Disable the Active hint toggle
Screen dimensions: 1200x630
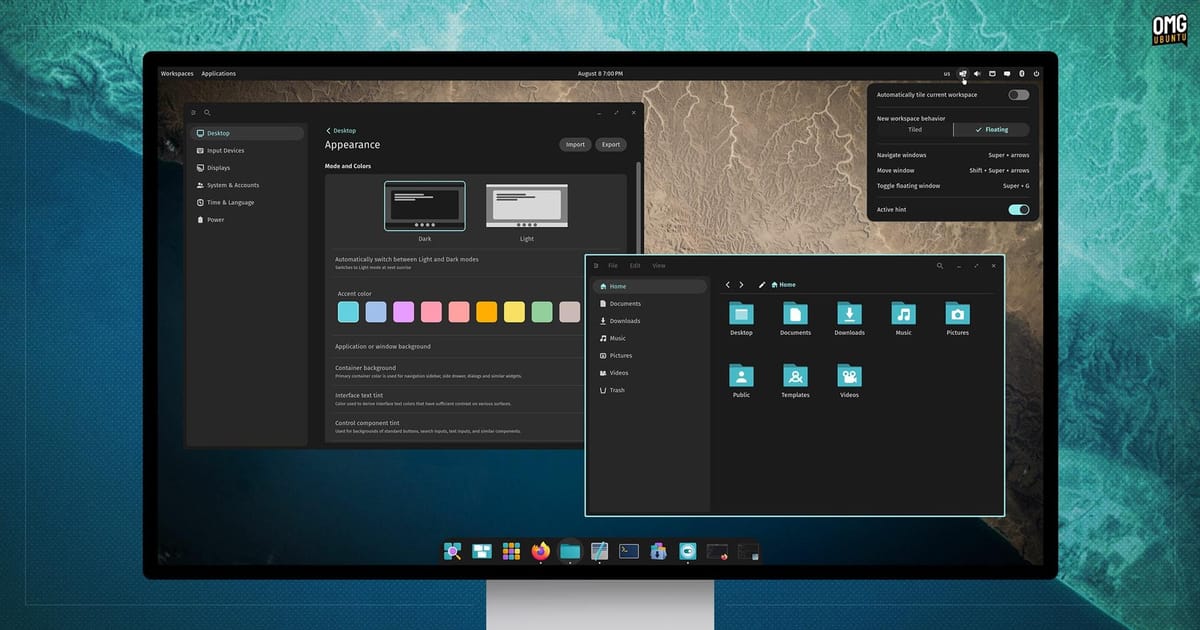(1018, 210)
